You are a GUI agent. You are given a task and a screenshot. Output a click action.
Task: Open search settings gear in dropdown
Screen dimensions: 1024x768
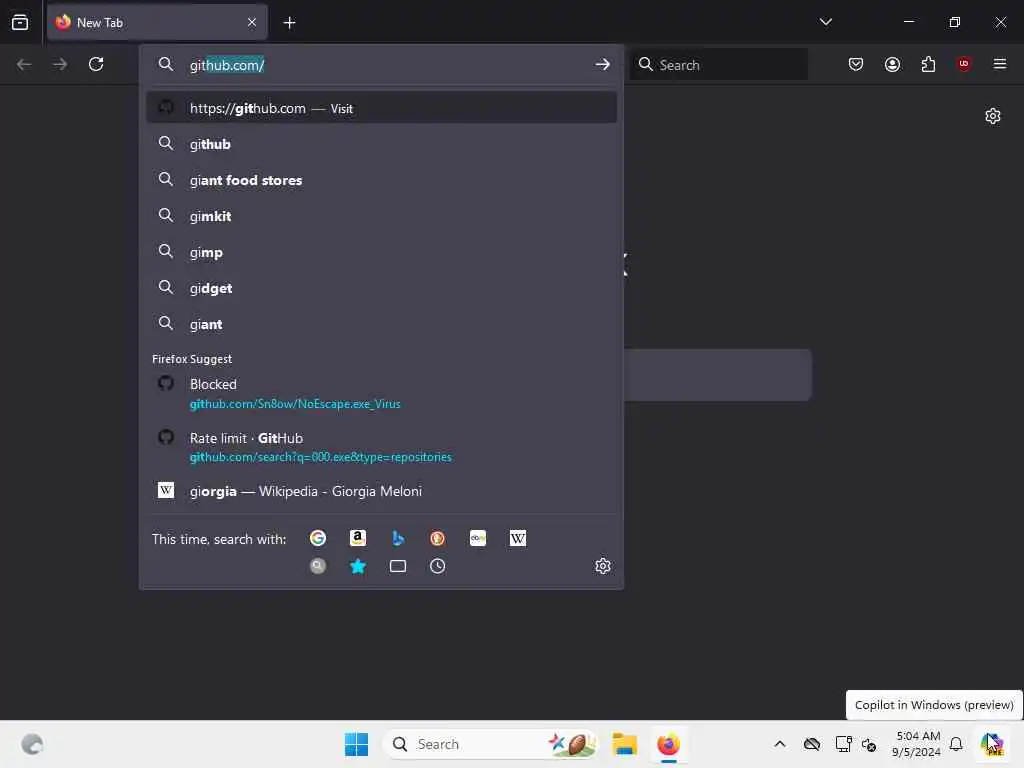[x=603, y=566]
